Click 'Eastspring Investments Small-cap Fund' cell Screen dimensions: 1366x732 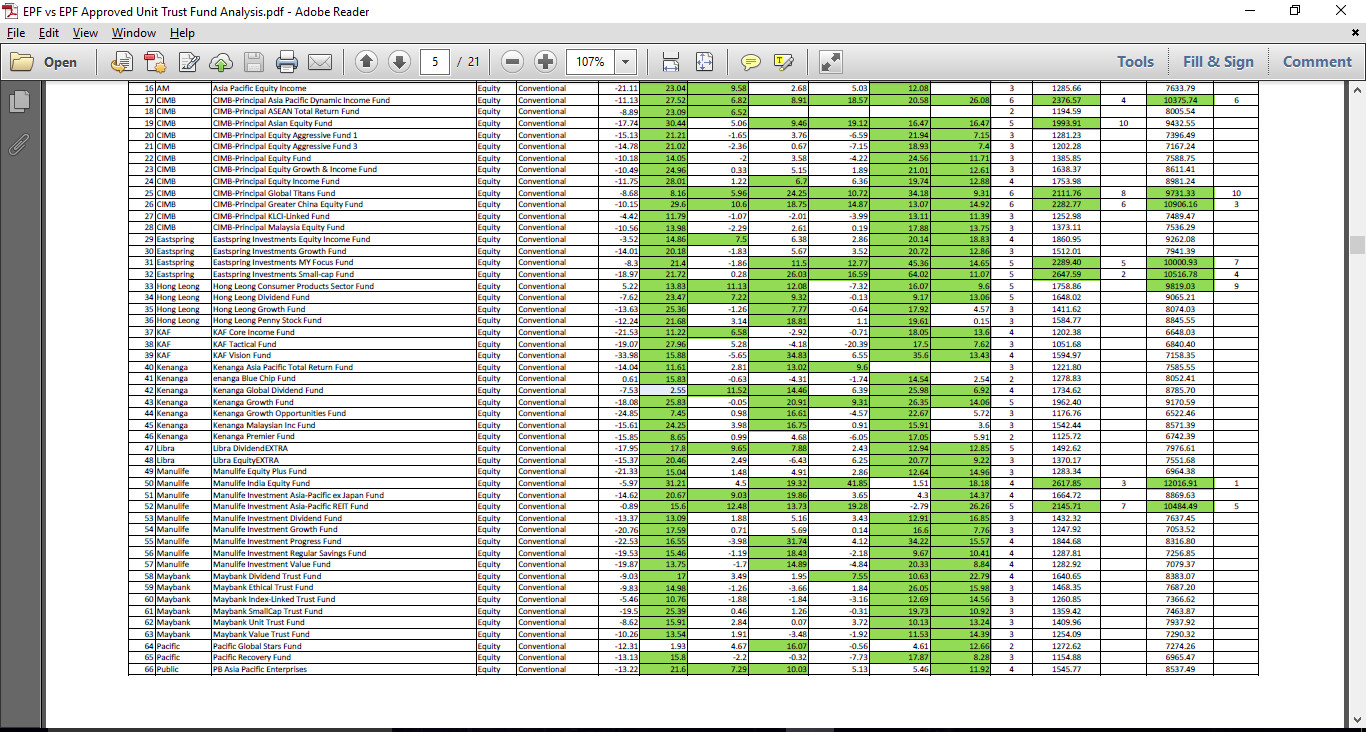(x=343, y=274)
